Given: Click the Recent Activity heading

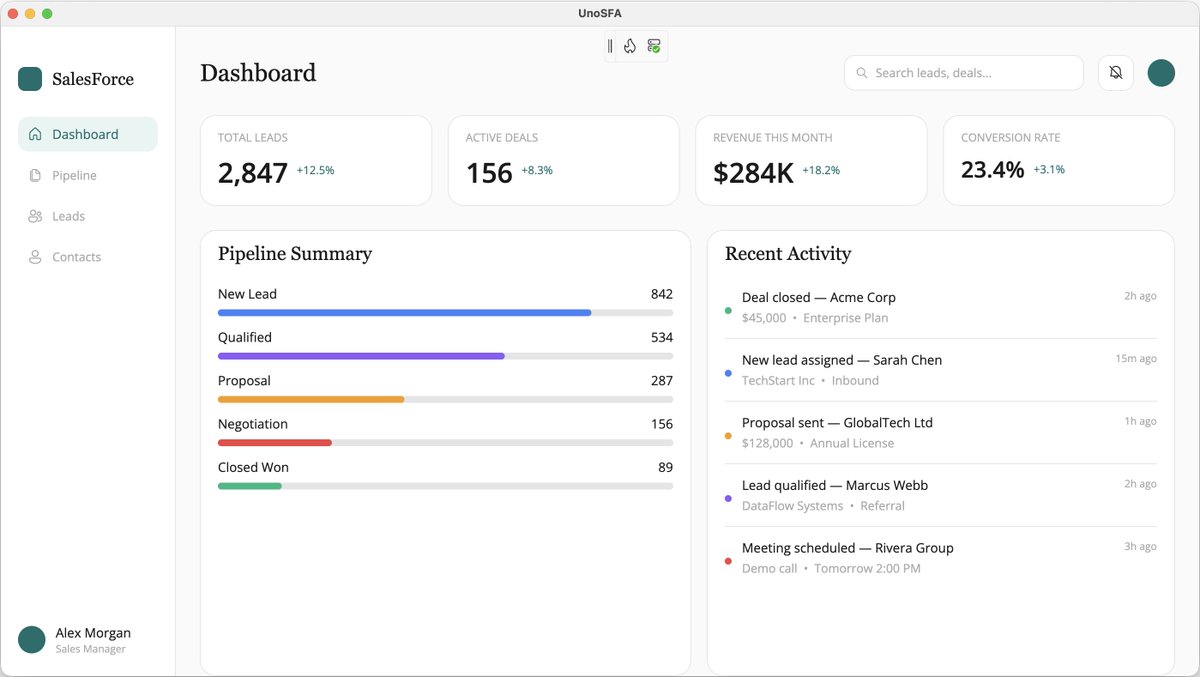Looking at the screenshot, I should click(x=788, y=254).
